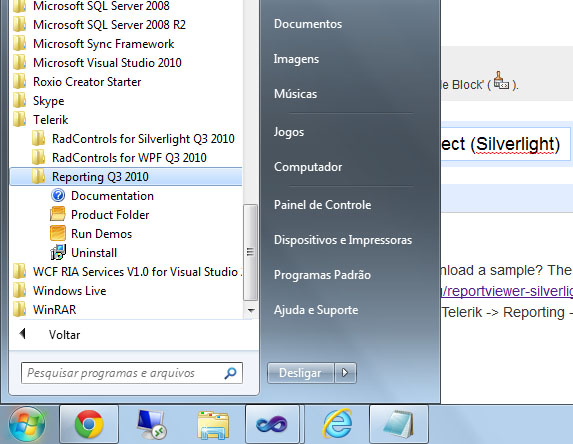
Task: Open the shutdown options arrow
Action: pos(345,373)
